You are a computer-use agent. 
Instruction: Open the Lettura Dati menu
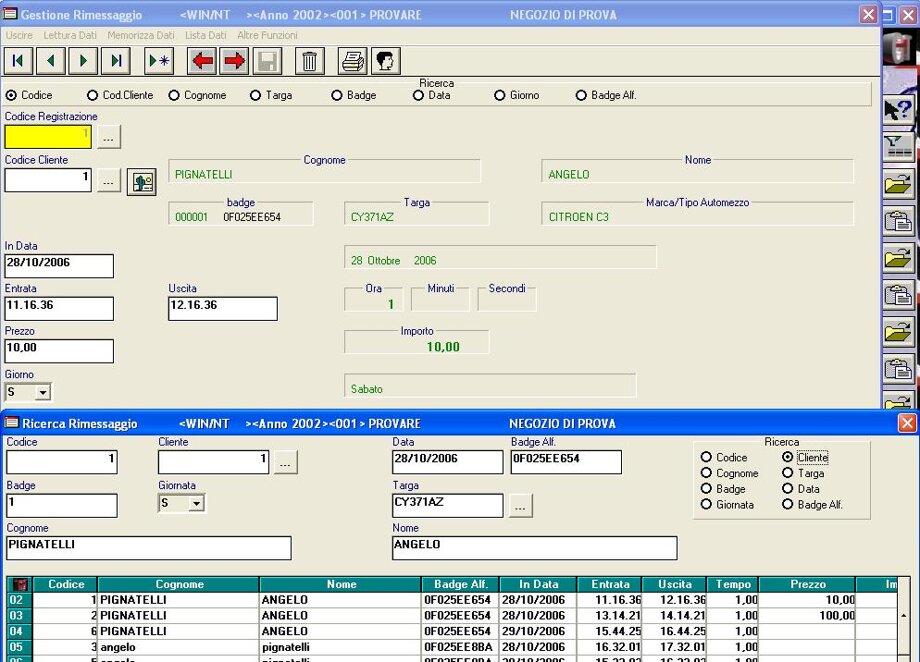pos(70,35)
